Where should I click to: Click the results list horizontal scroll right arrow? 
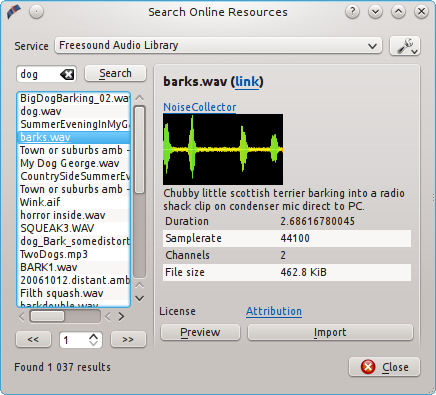pyautogui.click(x=121, y=316)
